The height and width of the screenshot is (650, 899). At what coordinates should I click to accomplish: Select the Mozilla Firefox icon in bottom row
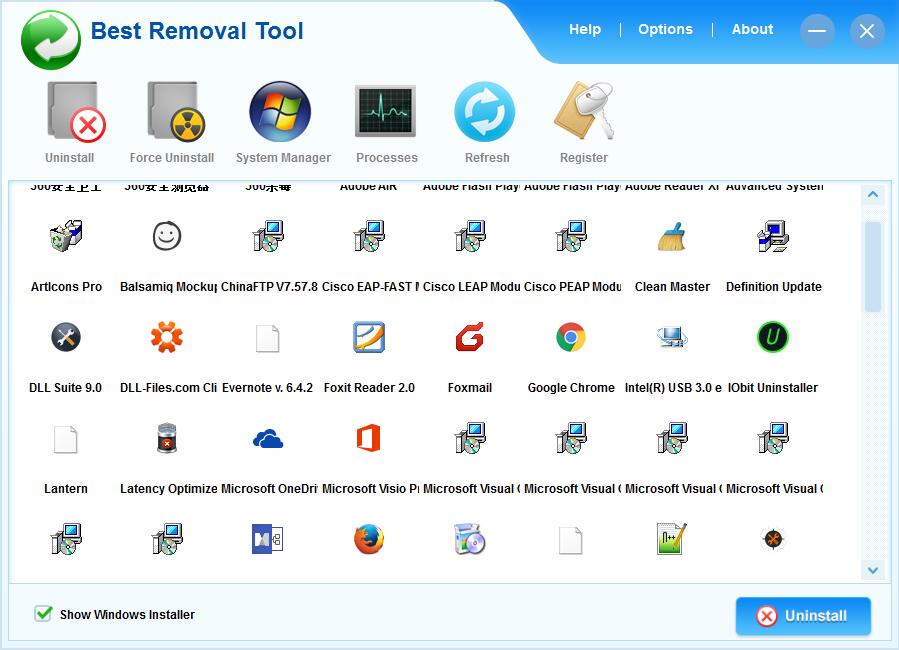(x=369, y=539)
